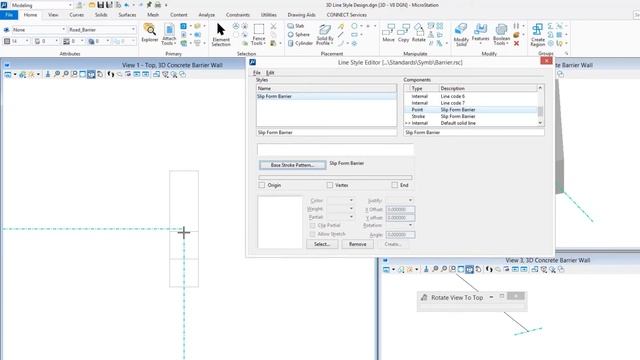The height and width of the screenshot is (360, 640).
Task: Select the Line code 6 component row
Action: point(471,96)
